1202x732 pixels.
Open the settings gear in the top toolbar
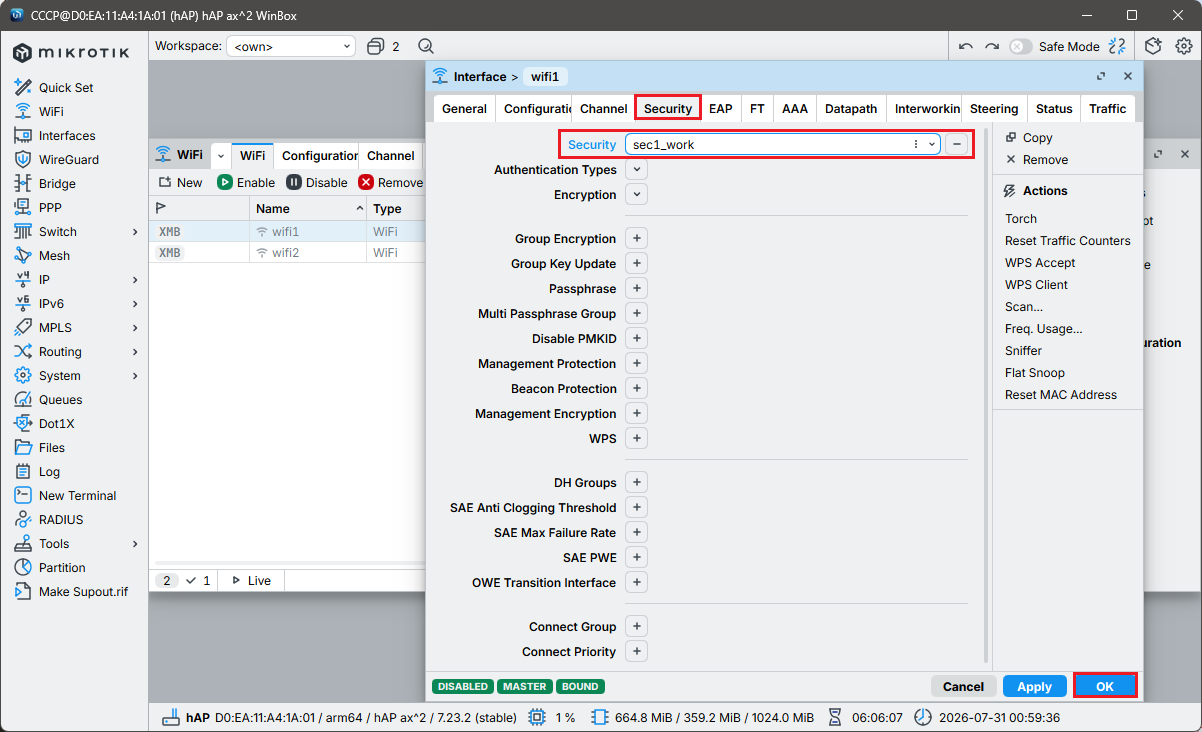pos(1184,46)
